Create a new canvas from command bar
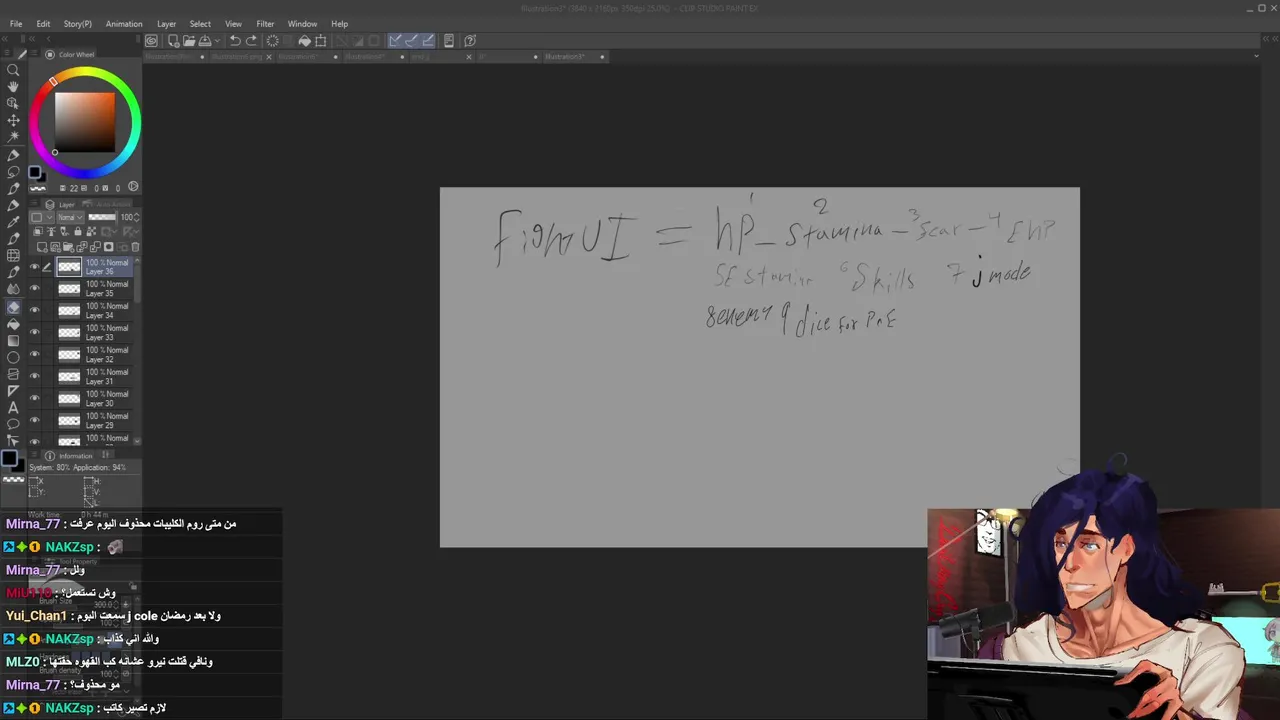Image resolution: width=1280 pixels, height=720 pixels. [173, 41]
